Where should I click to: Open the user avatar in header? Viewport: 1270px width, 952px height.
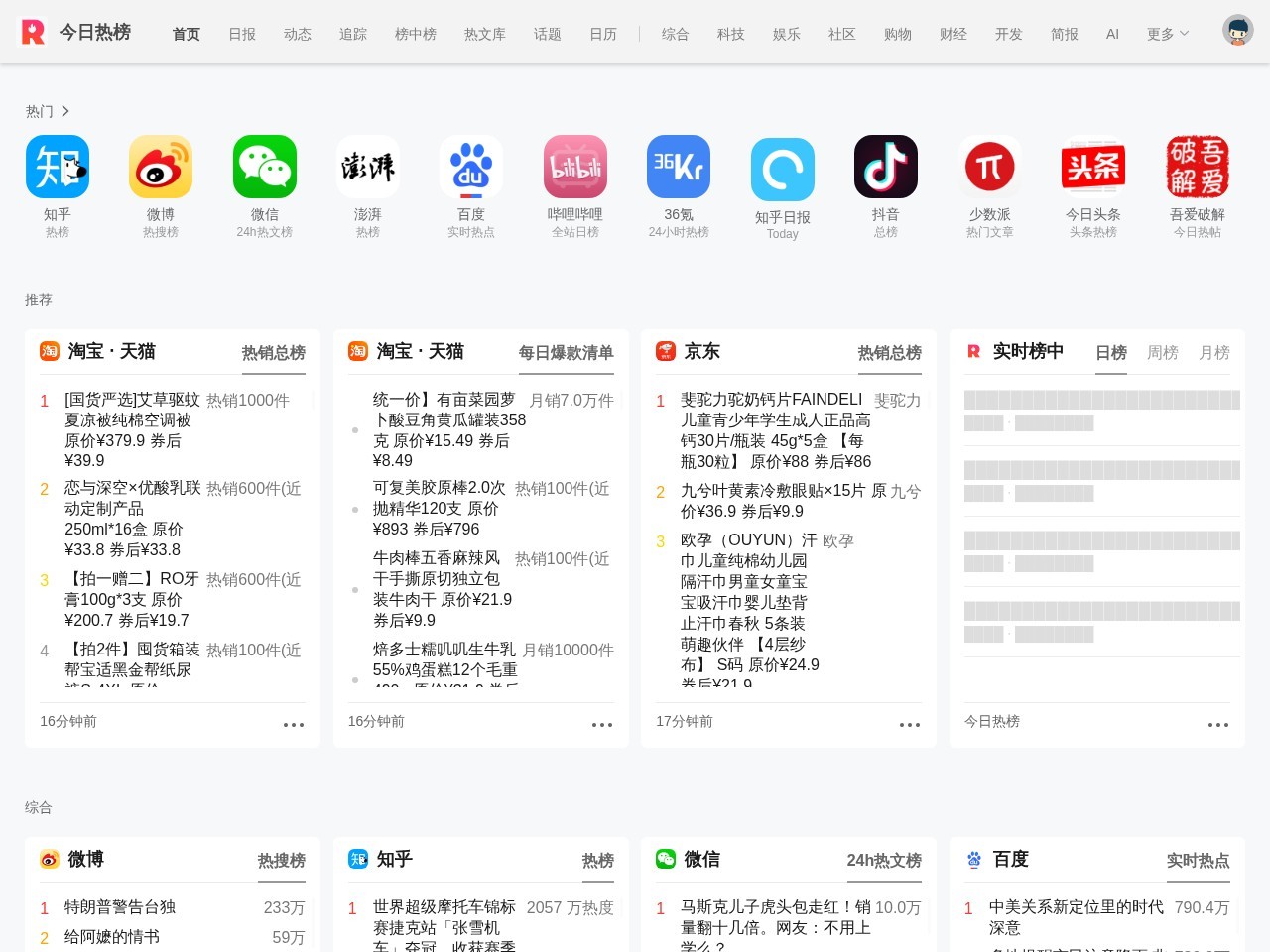coord(1238,31)
